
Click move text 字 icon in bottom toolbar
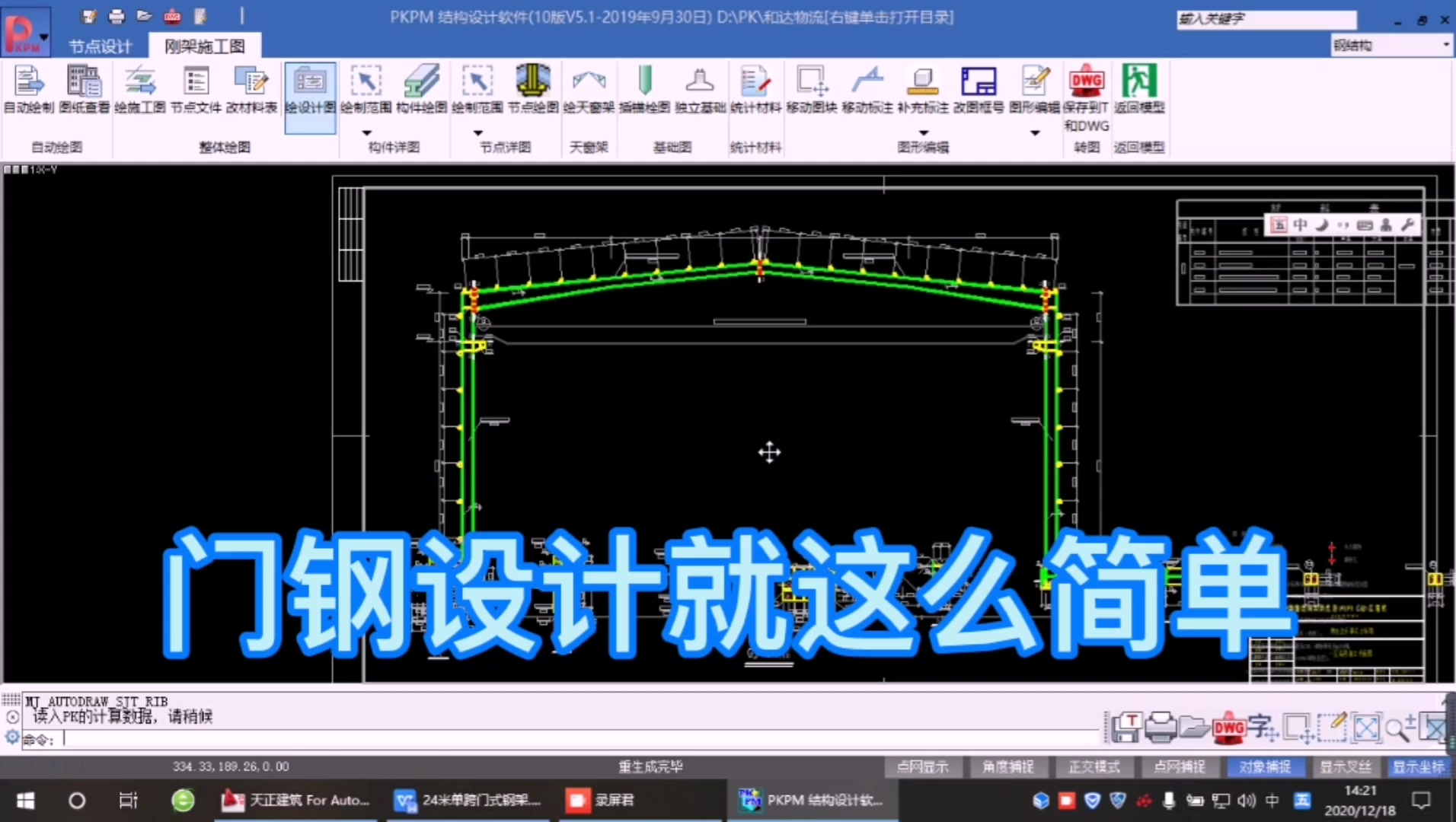1263,728
